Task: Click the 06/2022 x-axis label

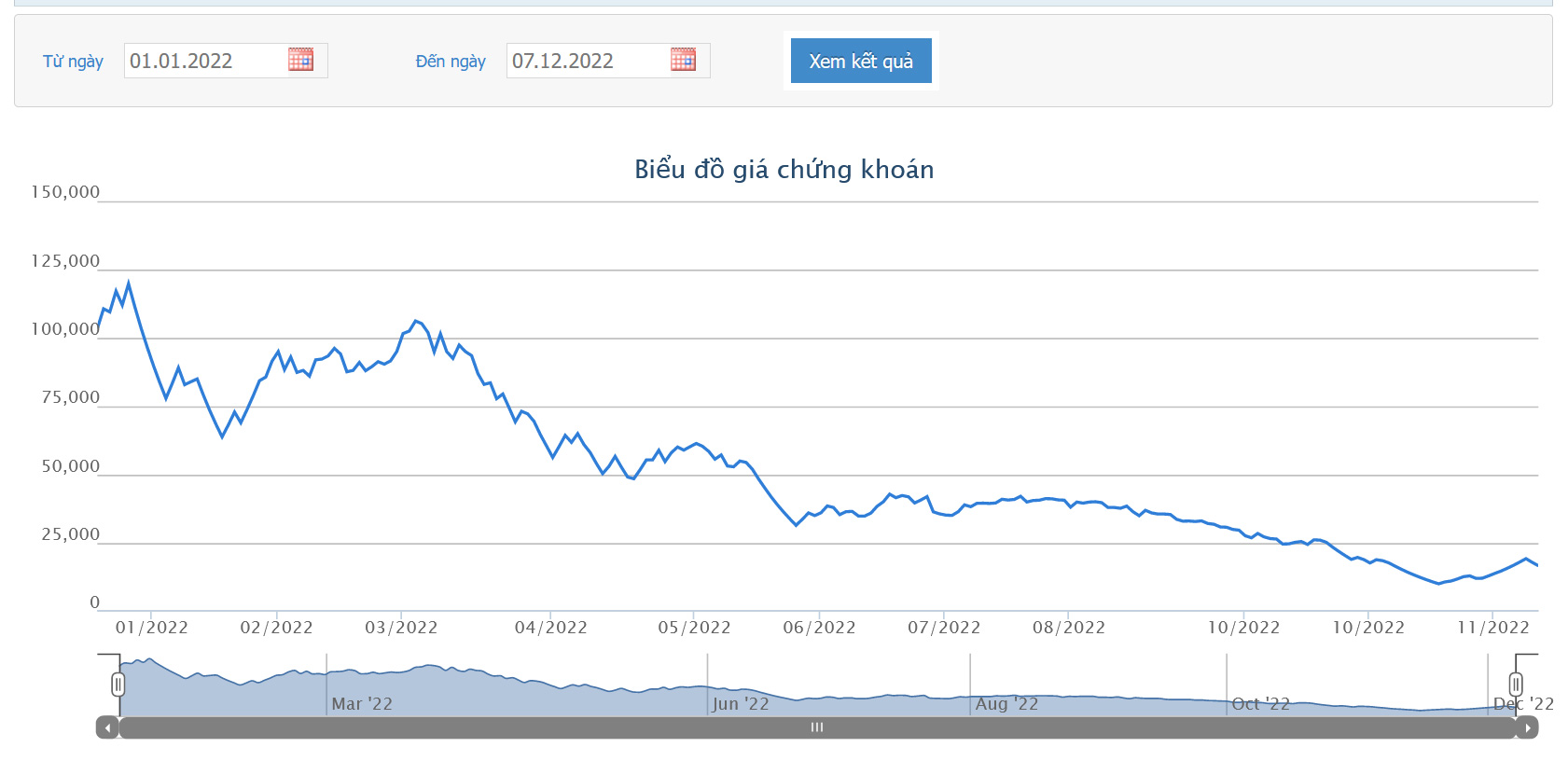Action: click(820, 628)
